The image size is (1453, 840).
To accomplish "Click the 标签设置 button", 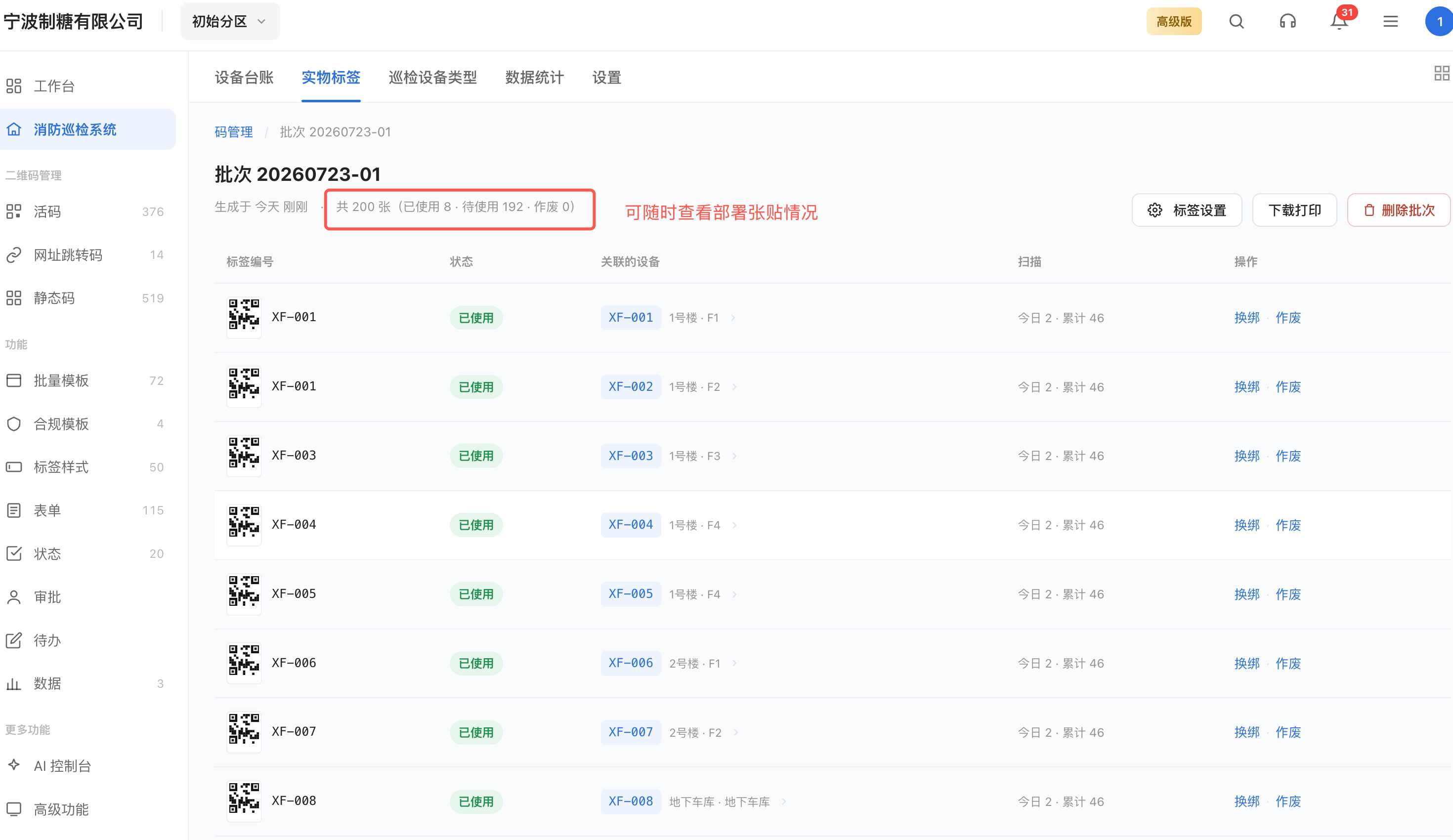I will 1187,210.
